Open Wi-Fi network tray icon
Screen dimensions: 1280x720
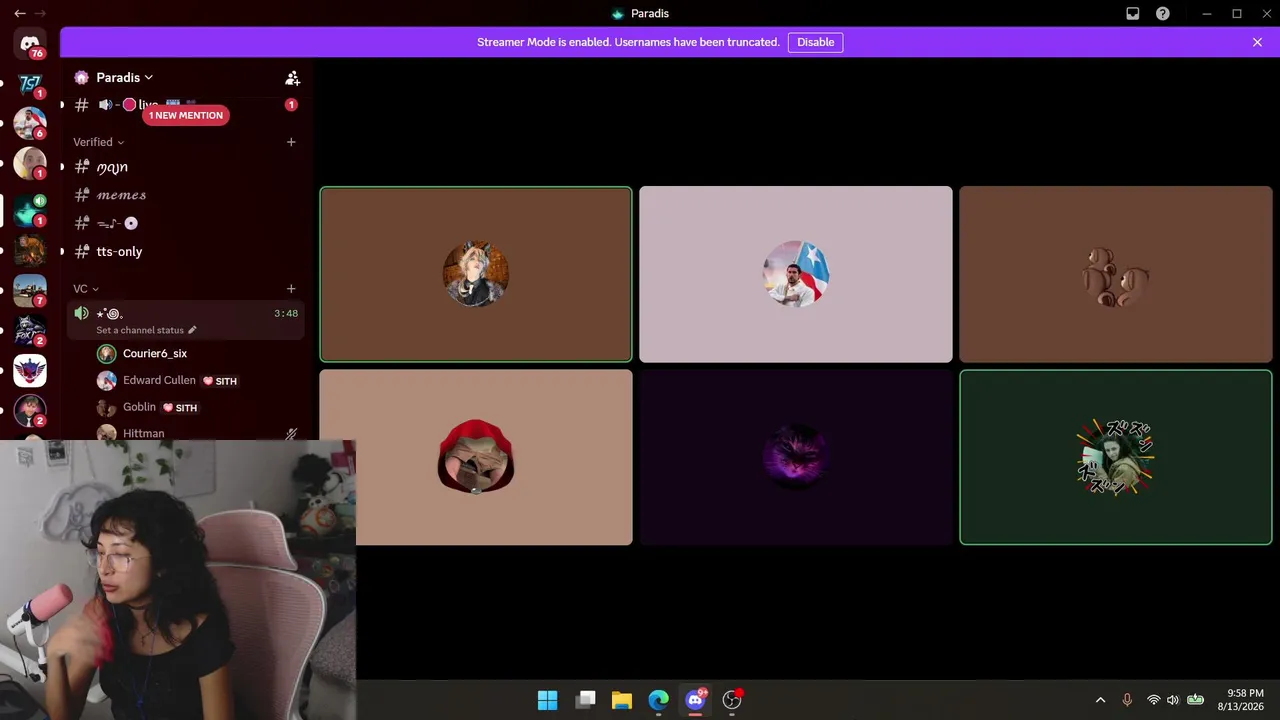click(1153, 700)
